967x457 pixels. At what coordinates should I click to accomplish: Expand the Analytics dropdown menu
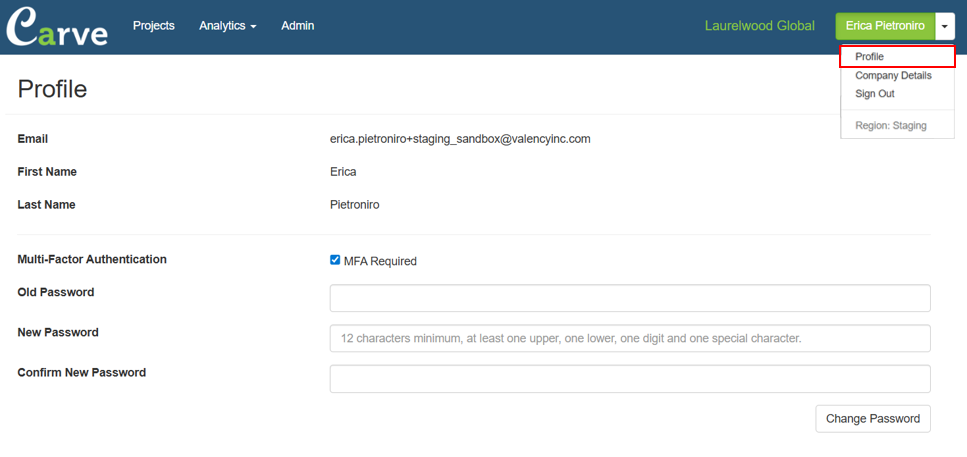(x=228, y=26)
